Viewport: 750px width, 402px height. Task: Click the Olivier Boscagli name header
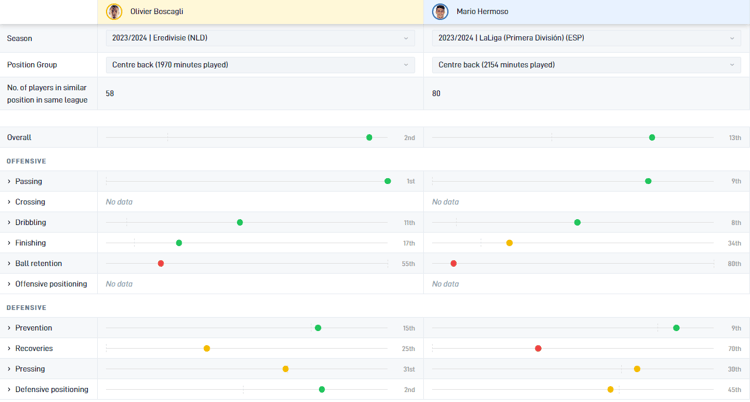point(157,12)
